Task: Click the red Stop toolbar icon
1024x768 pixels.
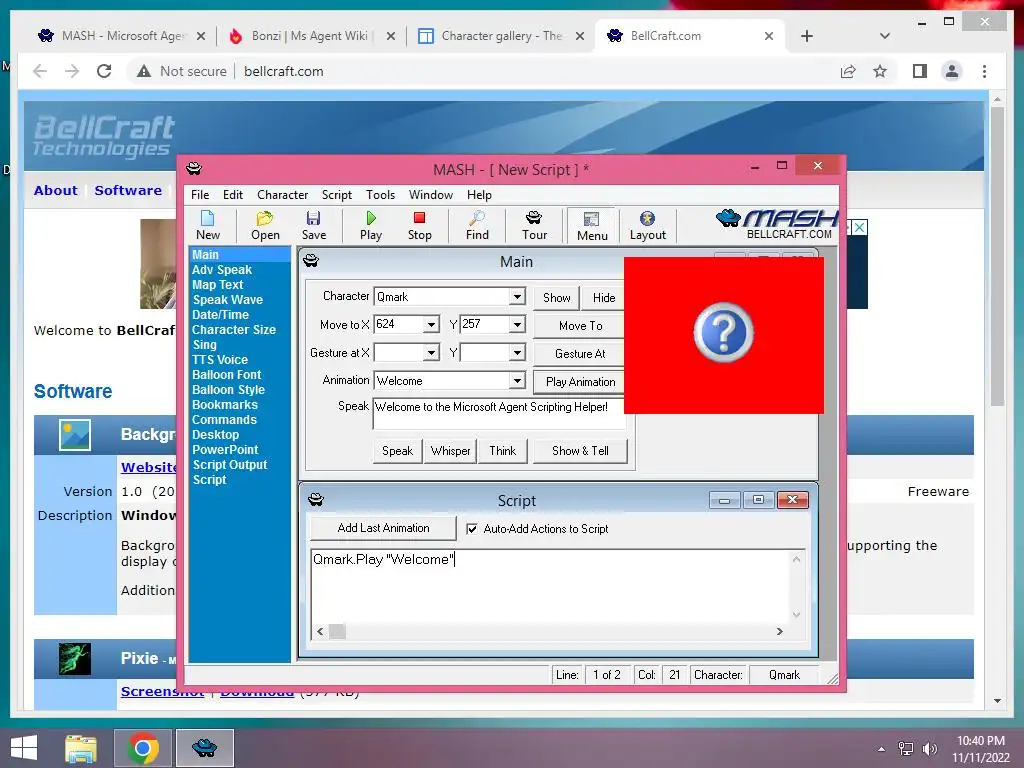Action: pos(419,225)
